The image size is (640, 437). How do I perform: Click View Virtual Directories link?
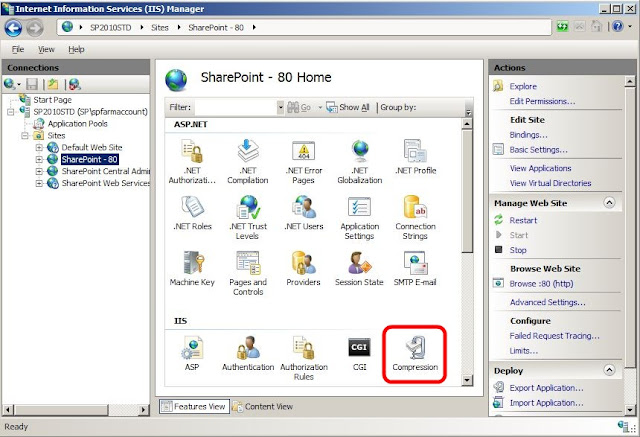click(550, 183)
